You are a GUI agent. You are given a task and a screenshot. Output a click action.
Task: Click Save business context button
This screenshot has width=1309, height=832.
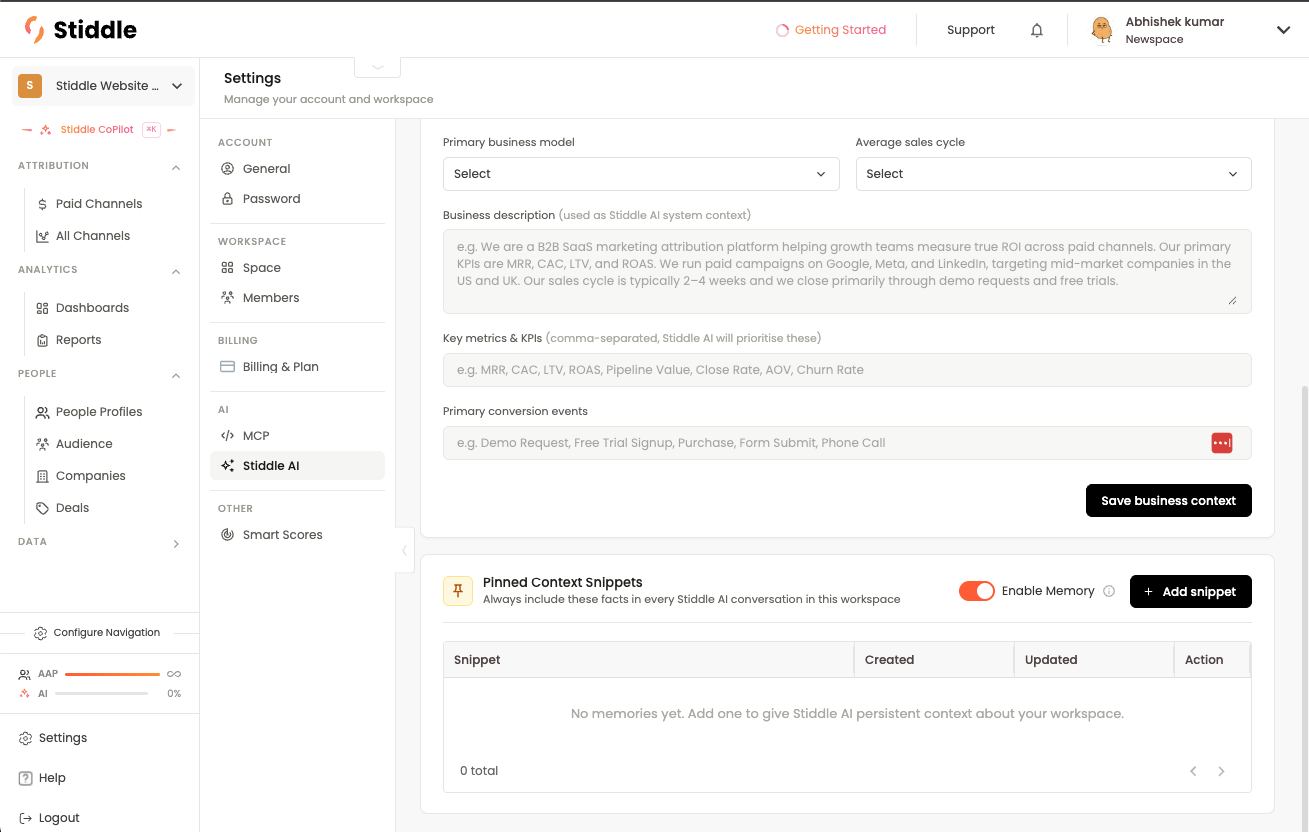pyautogui.click(x=1168, y=500)
